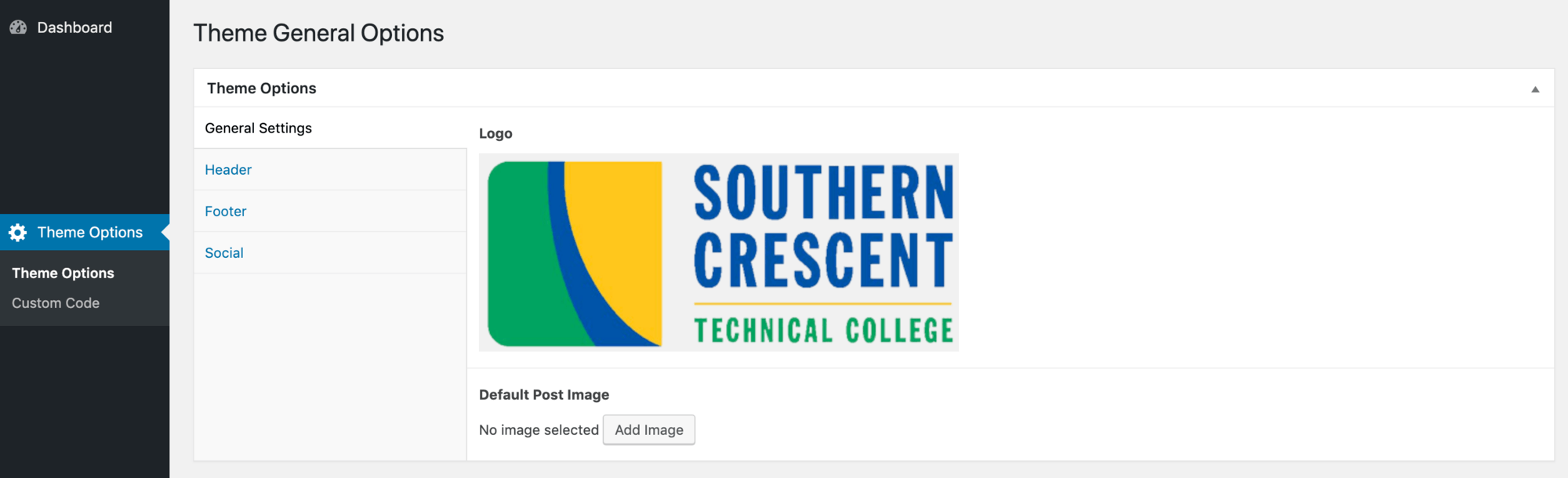The width and height of the screenshot is (1568, 478).
Task: Click the Logo field label
Action: tap(495, 134)
